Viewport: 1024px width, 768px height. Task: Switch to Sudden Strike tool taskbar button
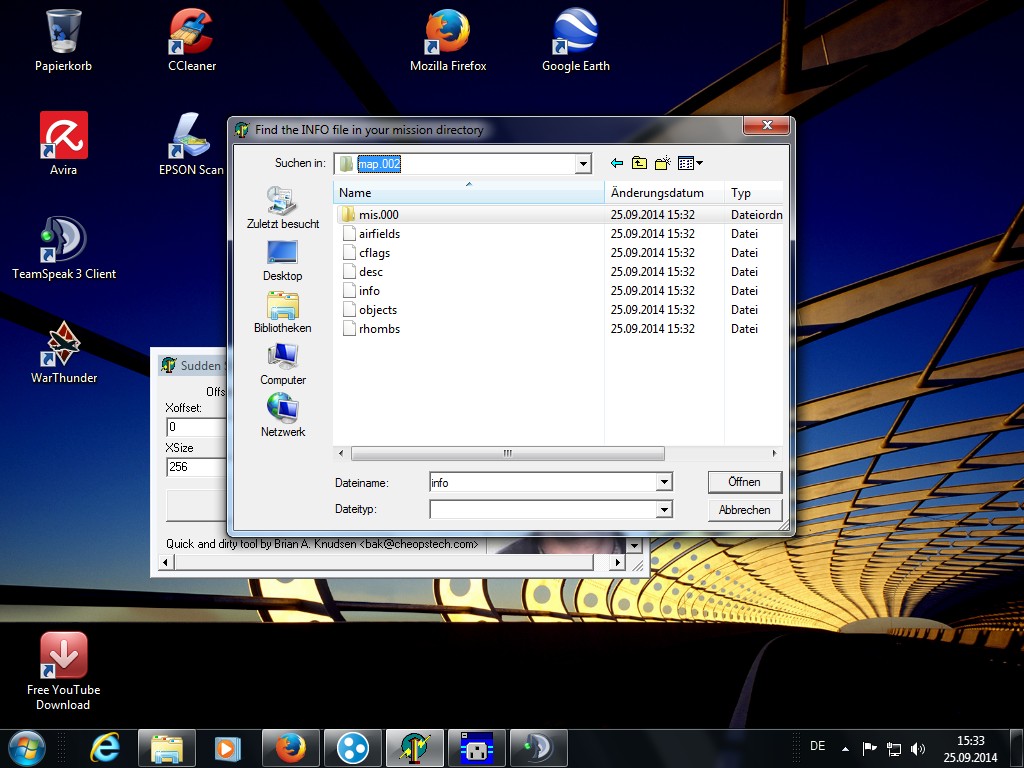point(415,748)
